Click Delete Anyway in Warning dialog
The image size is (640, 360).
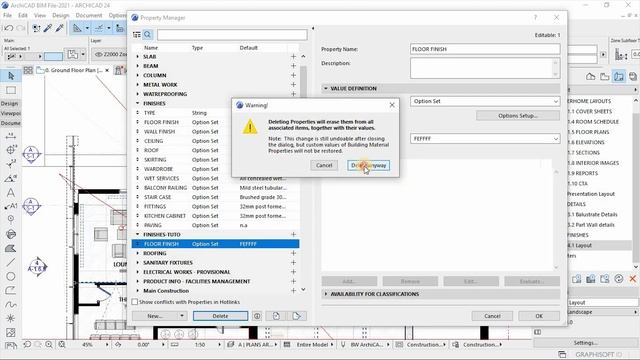point(369,165)
